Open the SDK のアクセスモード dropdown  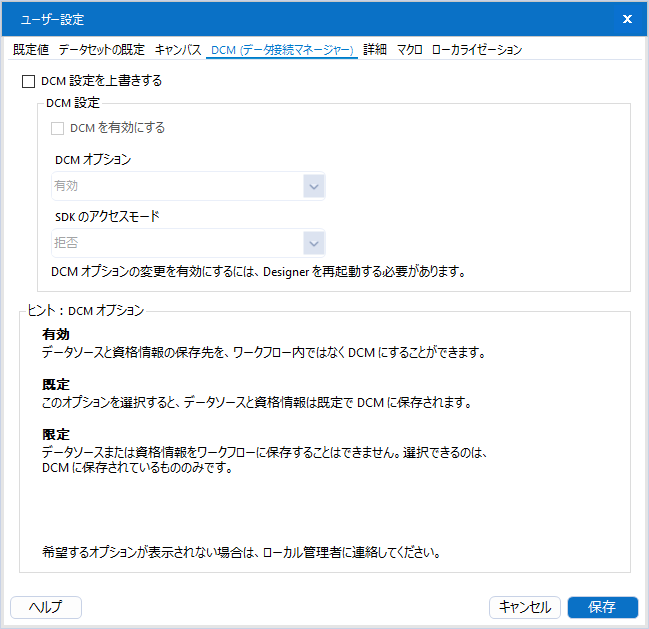click(x=188, y=243)
